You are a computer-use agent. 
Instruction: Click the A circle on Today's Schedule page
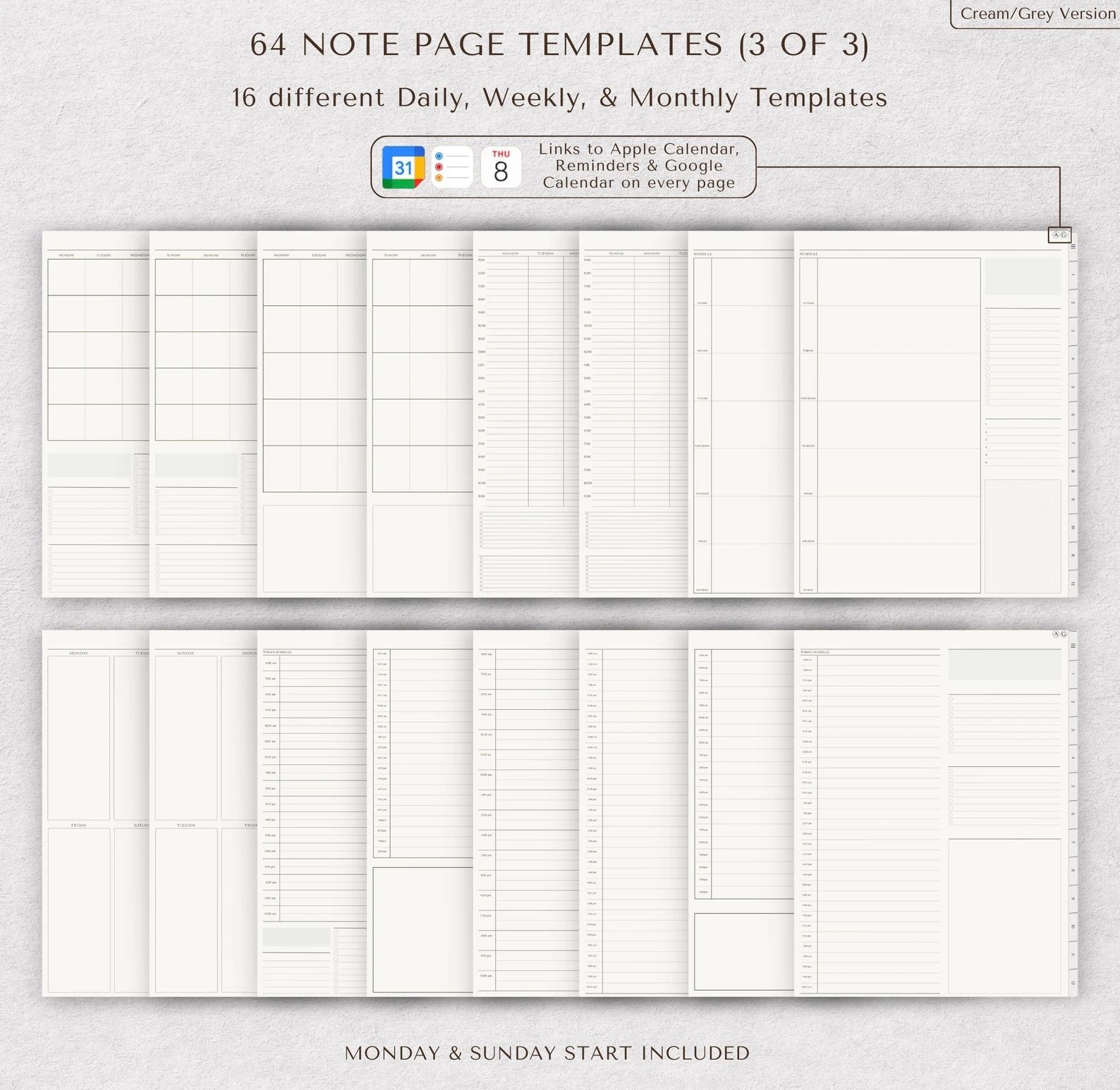[x=1056, y=635]
